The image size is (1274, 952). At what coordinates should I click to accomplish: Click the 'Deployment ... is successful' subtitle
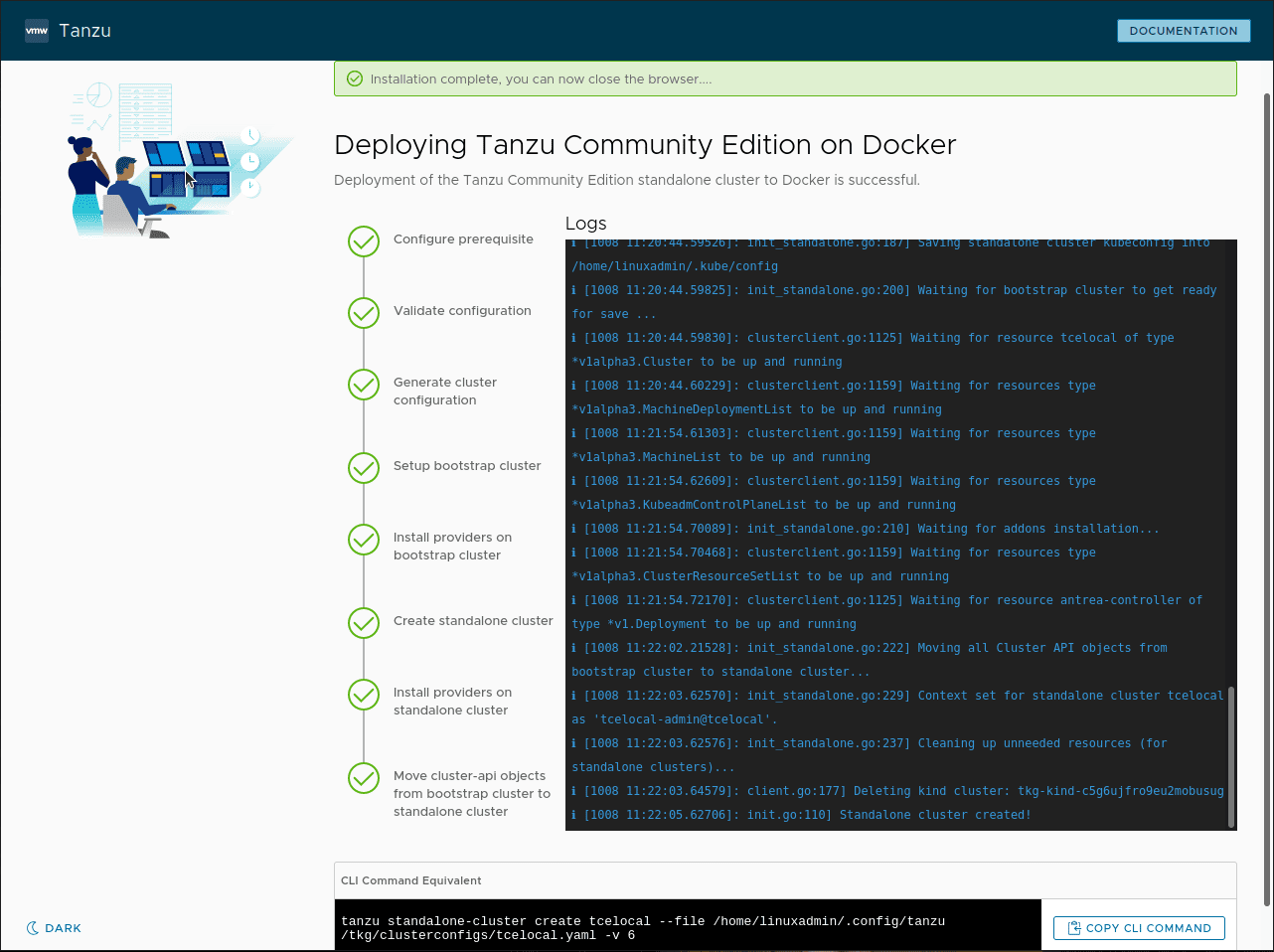627,180
